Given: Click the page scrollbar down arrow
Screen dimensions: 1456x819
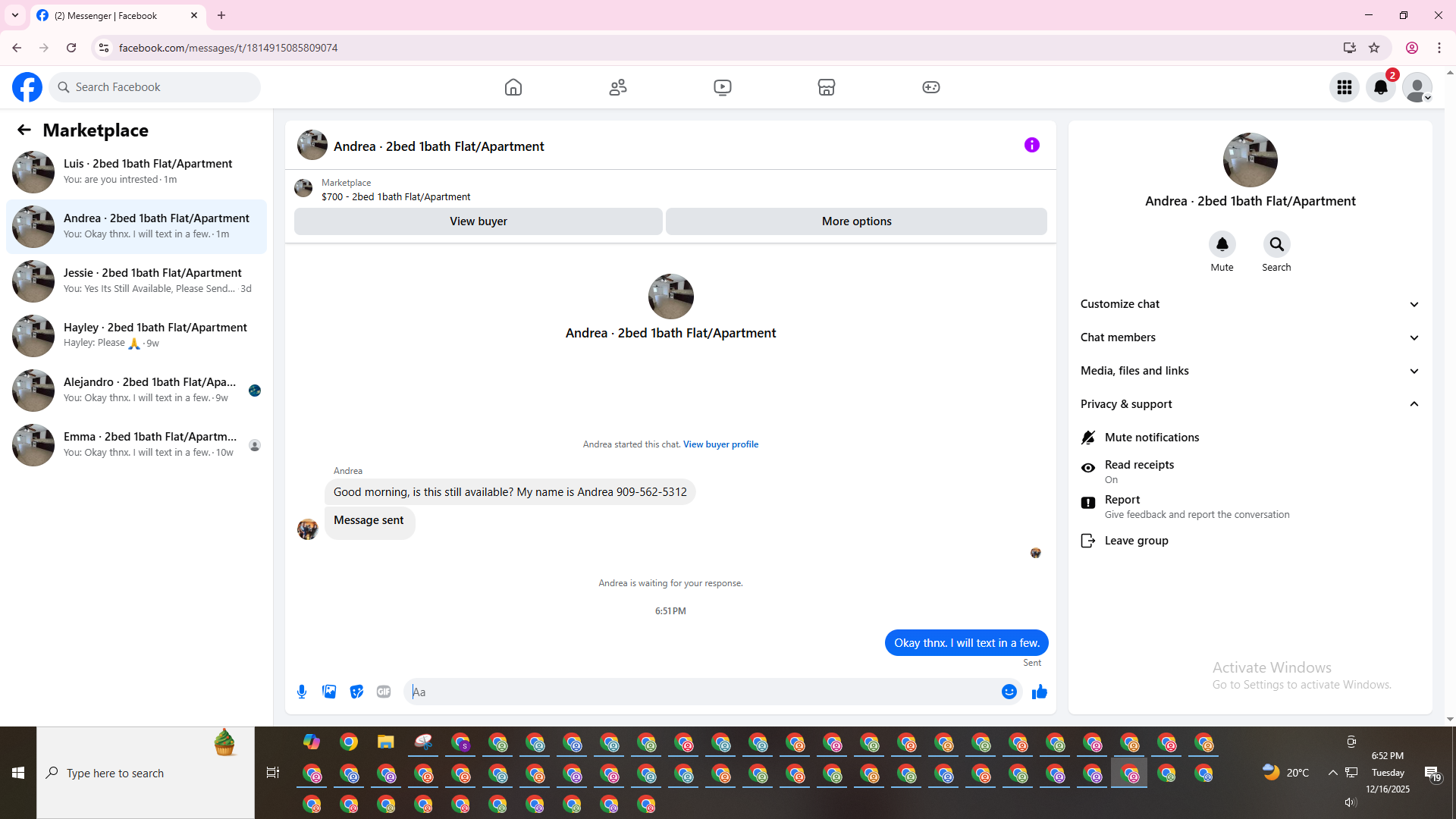Looking at the screenshot, I should (1450, 720).
